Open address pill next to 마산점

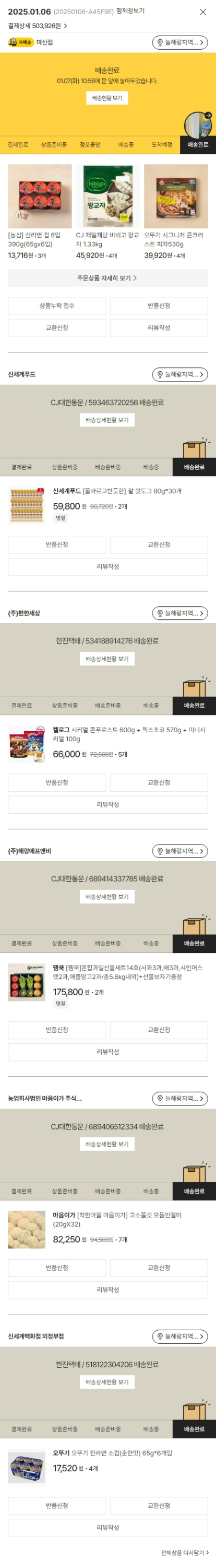[179, 42]
